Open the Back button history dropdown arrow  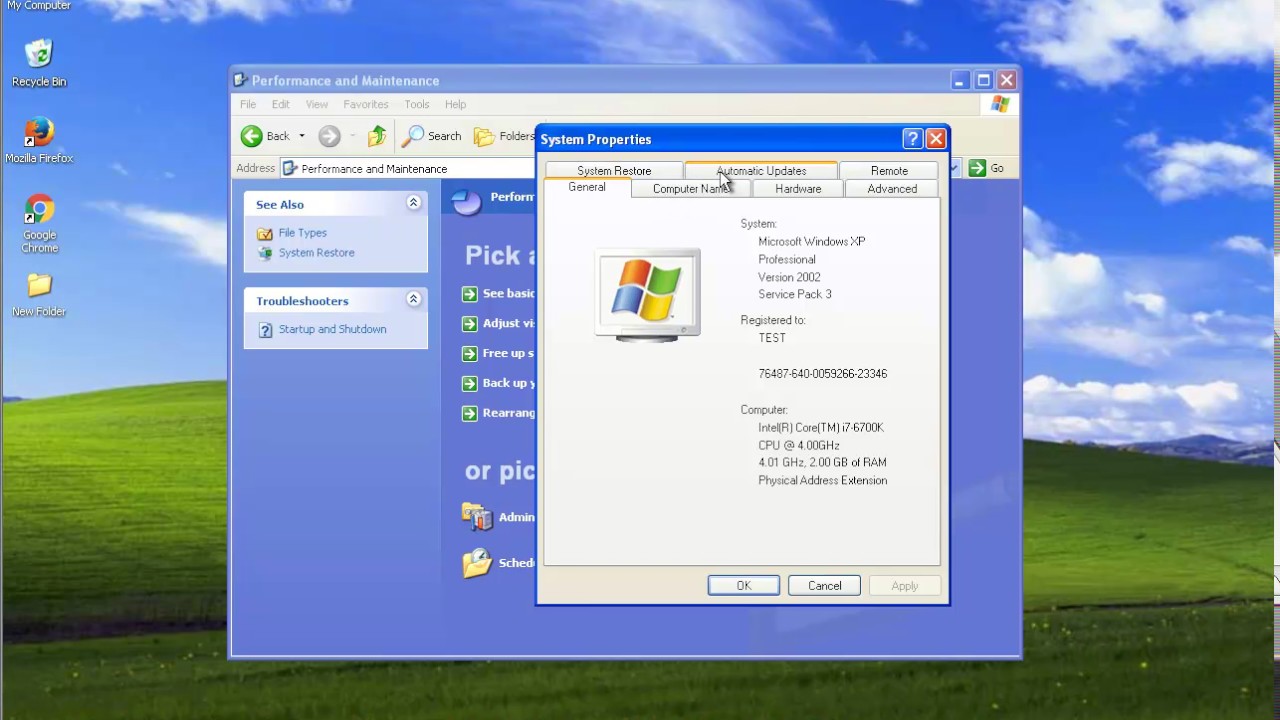pyautogui.click(x=302, y=136)
